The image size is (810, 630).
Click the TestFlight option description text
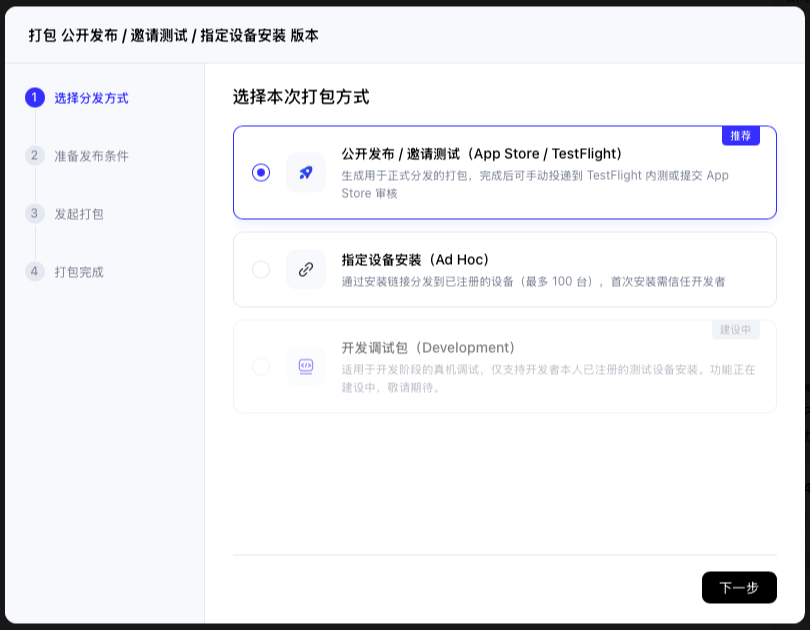pos(535,184)
